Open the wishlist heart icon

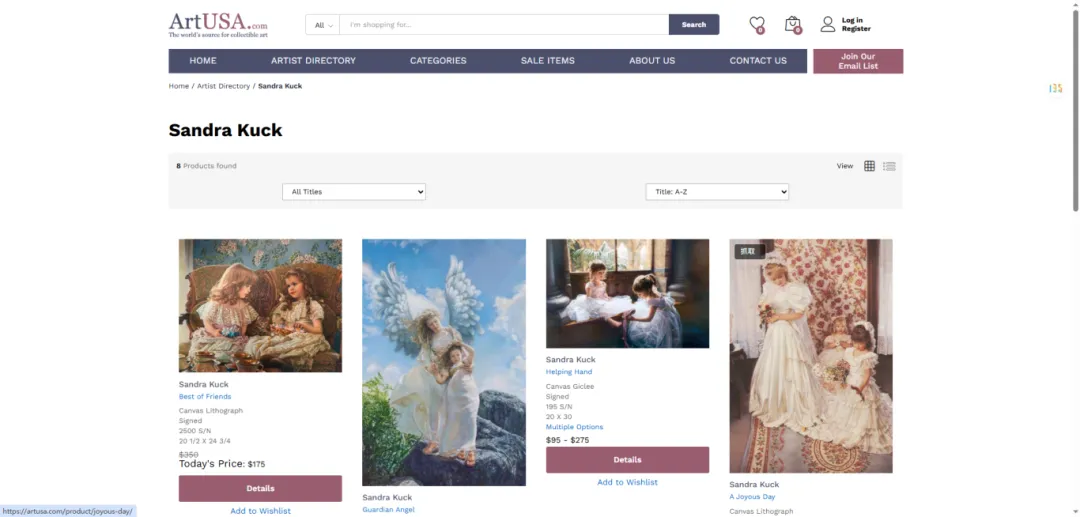click(x=757, y=25)
